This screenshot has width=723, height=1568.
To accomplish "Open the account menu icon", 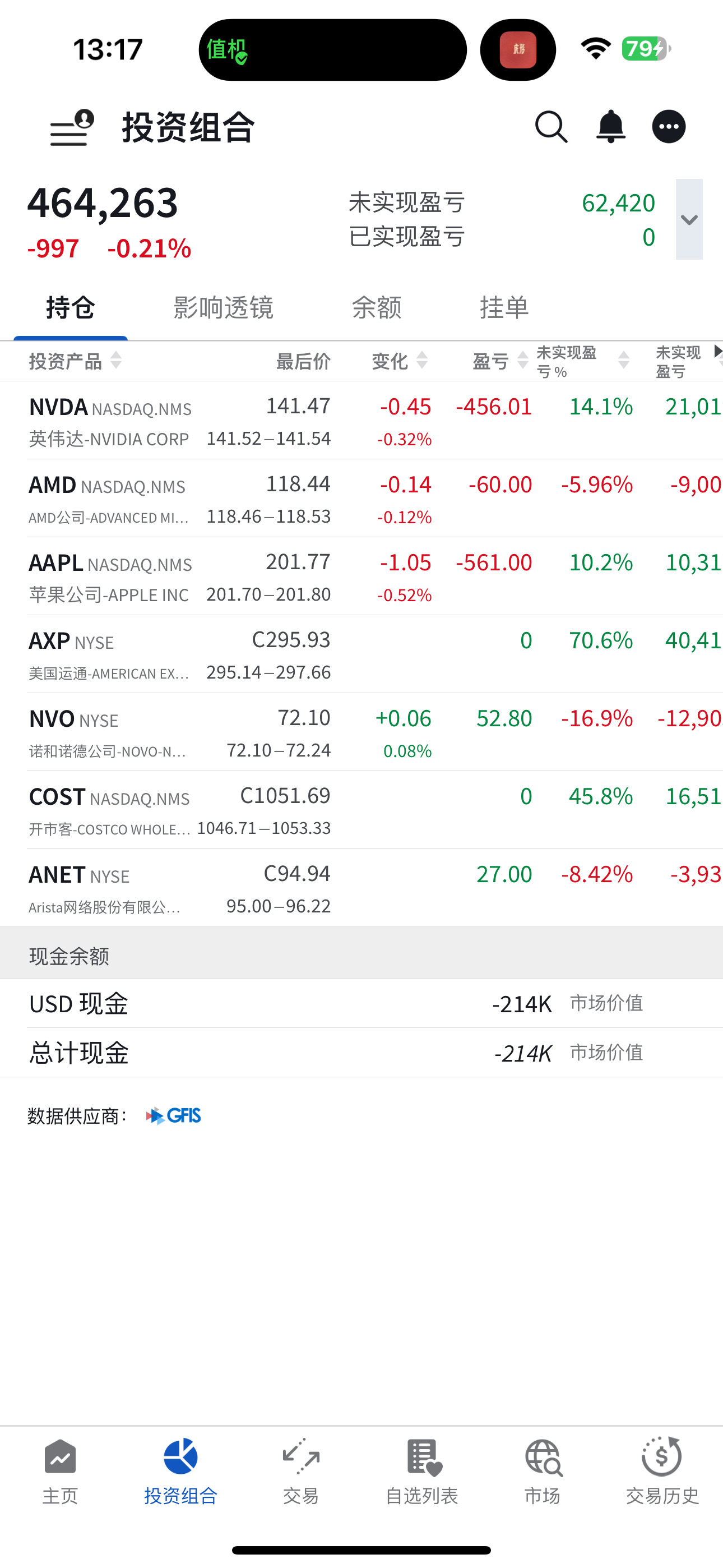I will click(x=72, y=127).
